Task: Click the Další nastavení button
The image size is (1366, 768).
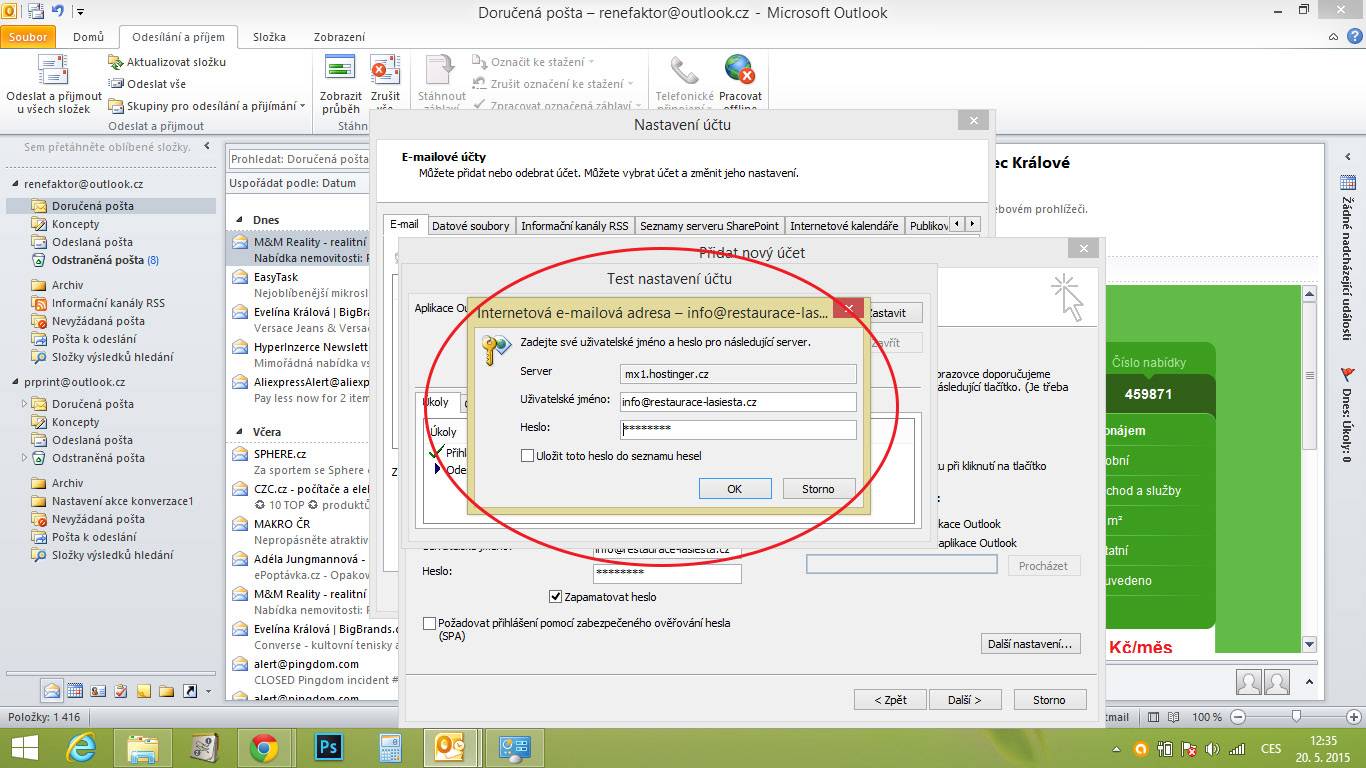Action: pyautogui.click(x=1030, y=644)
